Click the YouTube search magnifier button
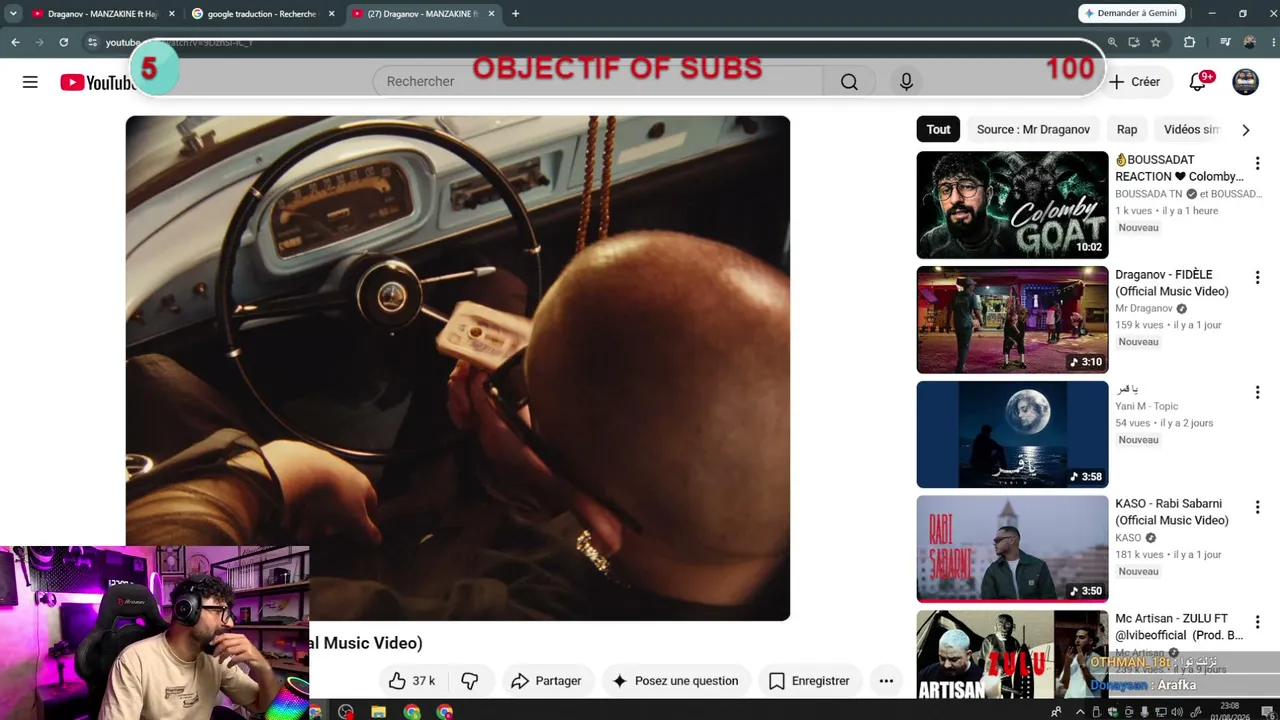This screenshot has width=1280, height=720. [849, 82]
